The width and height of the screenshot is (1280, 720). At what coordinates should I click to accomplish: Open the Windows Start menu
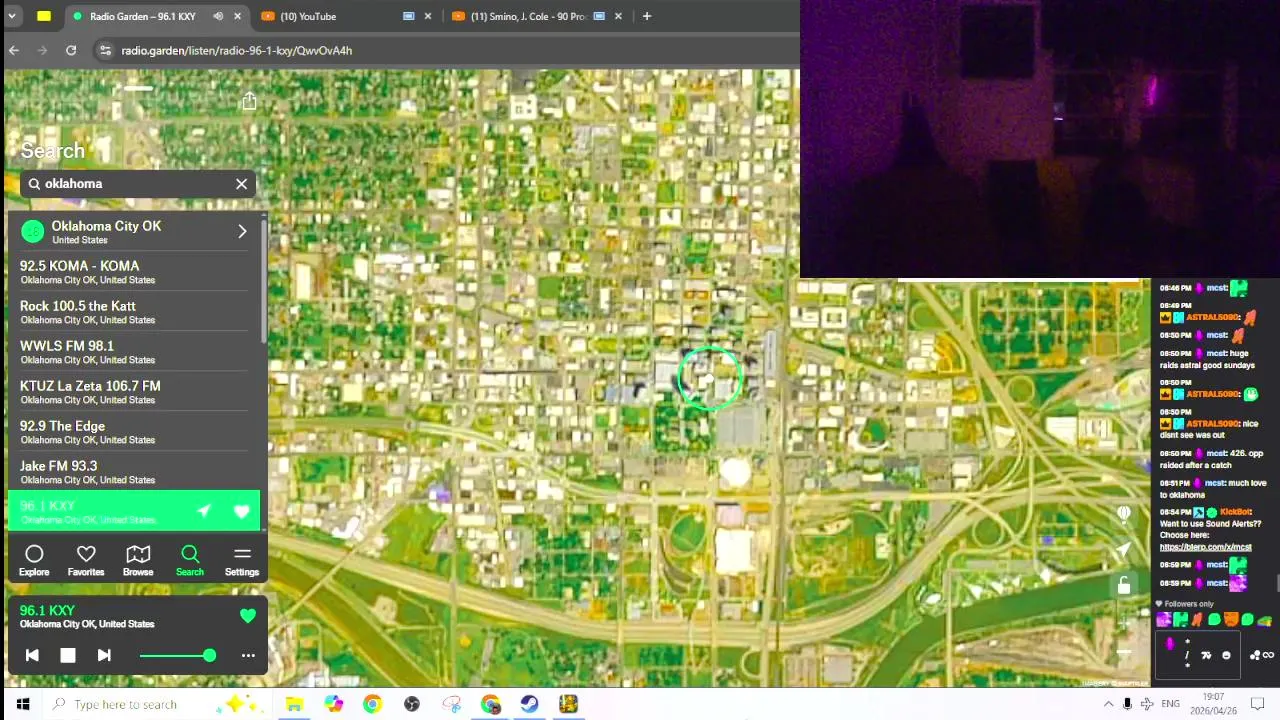click(22, 704)
